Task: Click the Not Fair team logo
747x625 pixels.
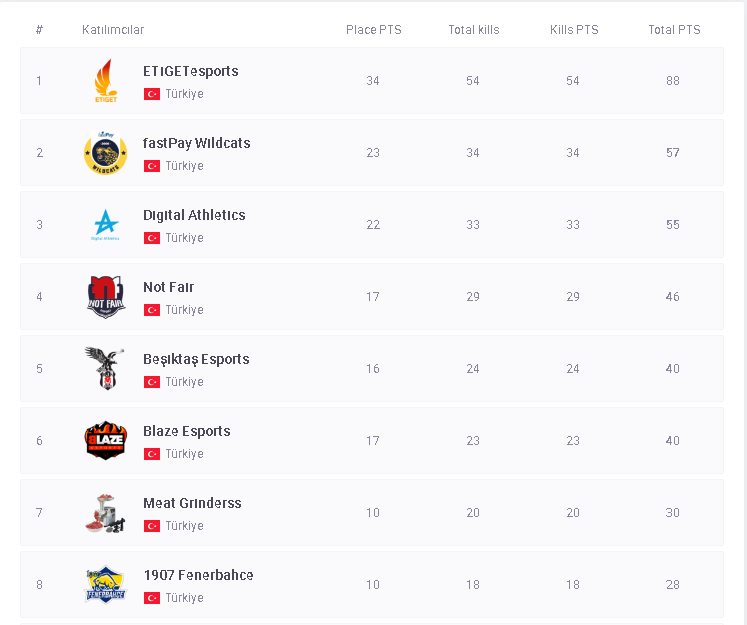Action: (x=105, y=297)
